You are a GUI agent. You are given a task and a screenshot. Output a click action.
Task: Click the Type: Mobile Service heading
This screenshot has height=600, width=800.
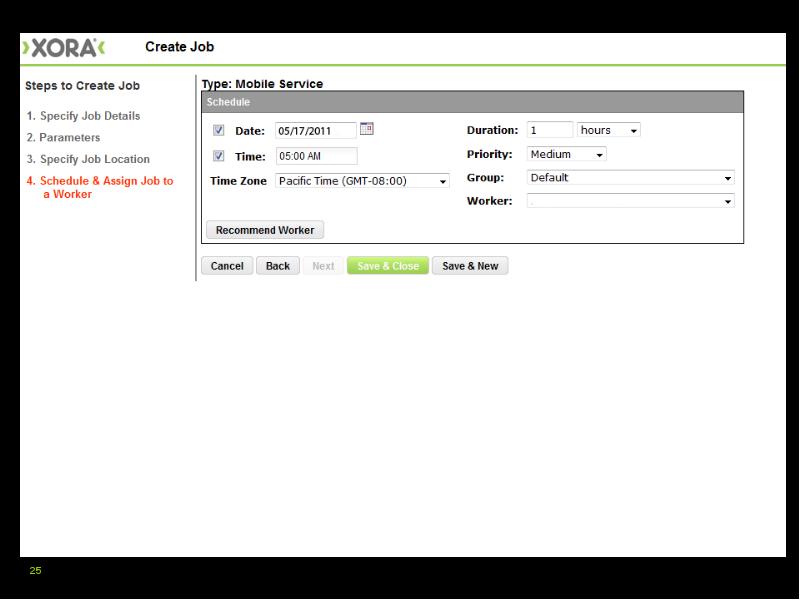(262, 84)
